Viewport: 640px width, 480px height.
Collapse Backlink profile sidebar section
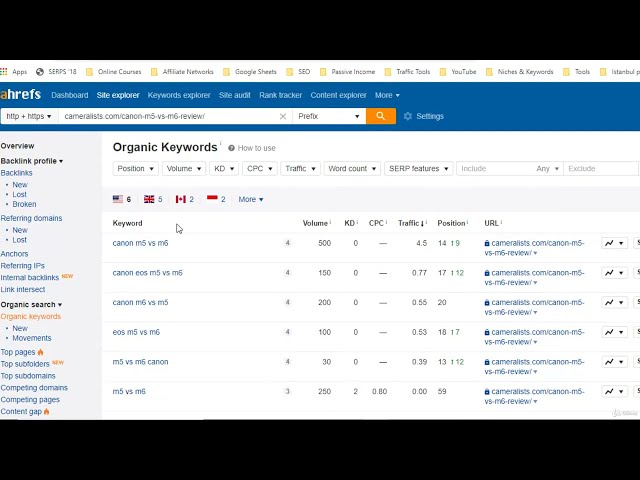tap(32, 161)
